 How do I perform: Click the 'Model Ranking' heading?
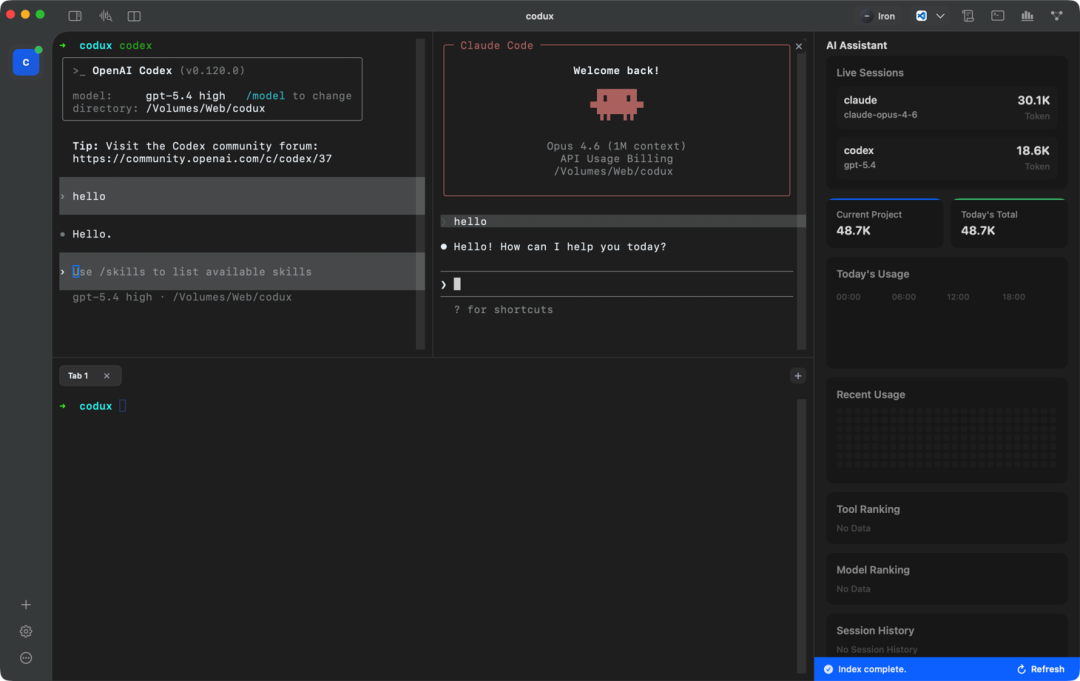873,570
